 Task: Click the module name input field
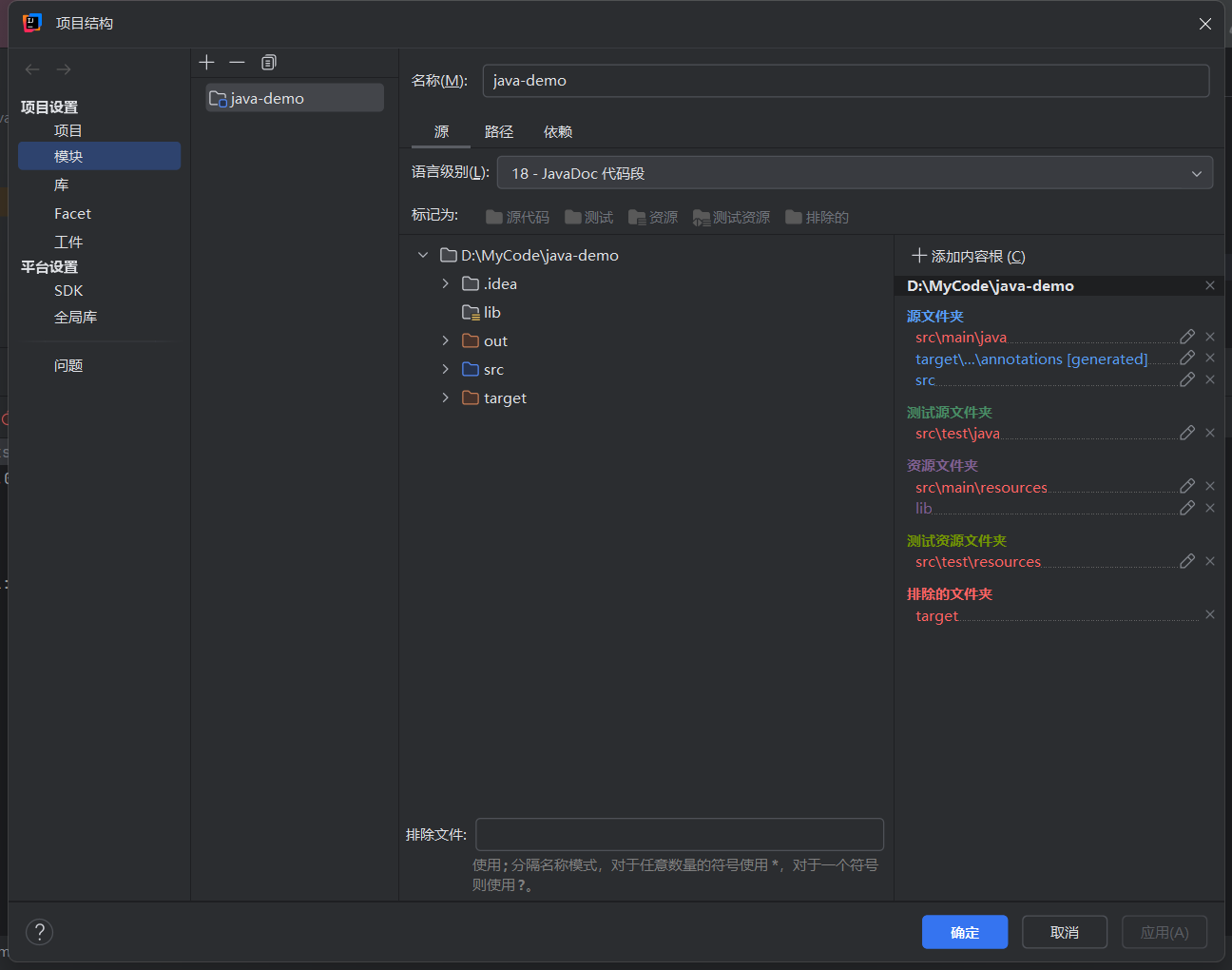[x=846, y=81]
